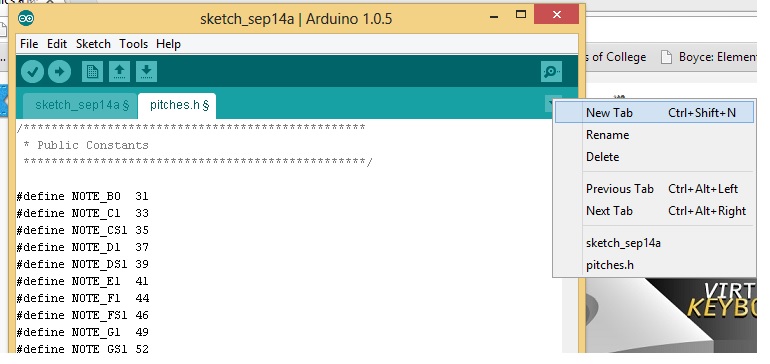This screenshot has width=770, height=364.
Task: Click the line '#define NOTE_D1 37'
Action: click(x=82, y=247)
